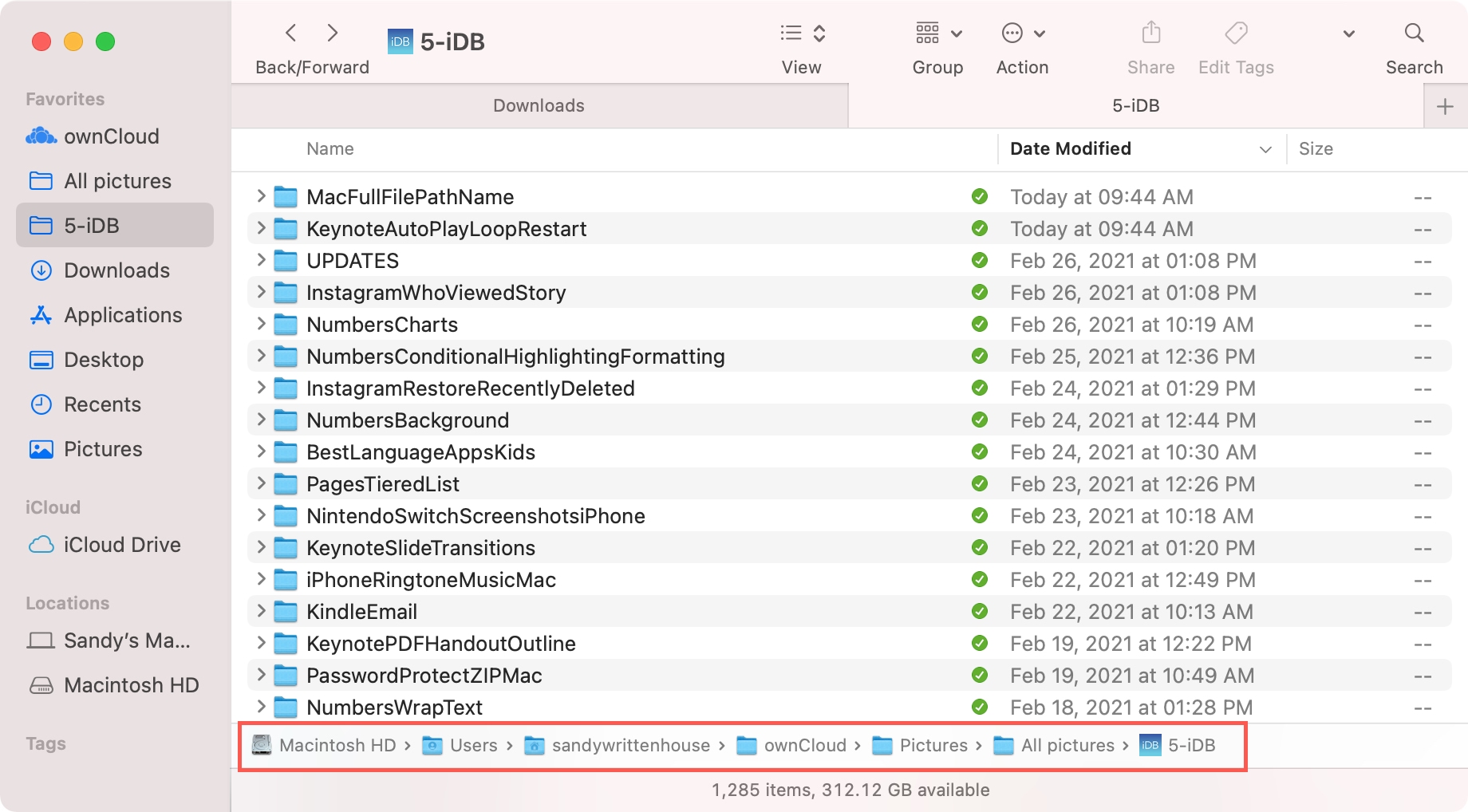Select the 5-iDB tab

tap(1135, 105)
